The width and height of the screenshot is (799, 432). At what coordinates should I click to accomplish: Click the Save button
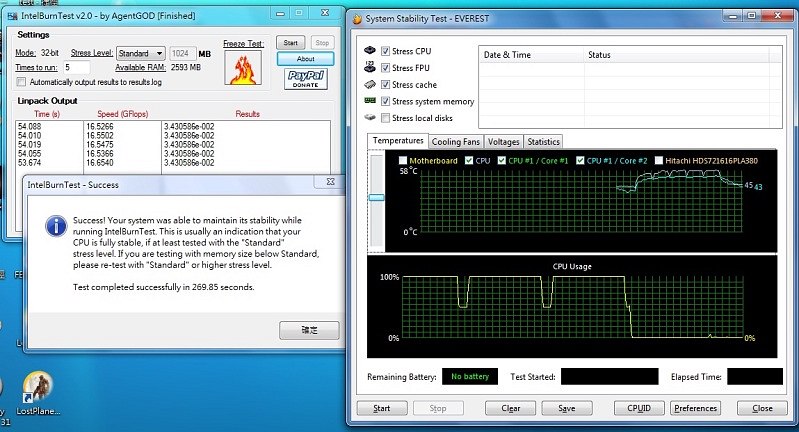(567, 408)
